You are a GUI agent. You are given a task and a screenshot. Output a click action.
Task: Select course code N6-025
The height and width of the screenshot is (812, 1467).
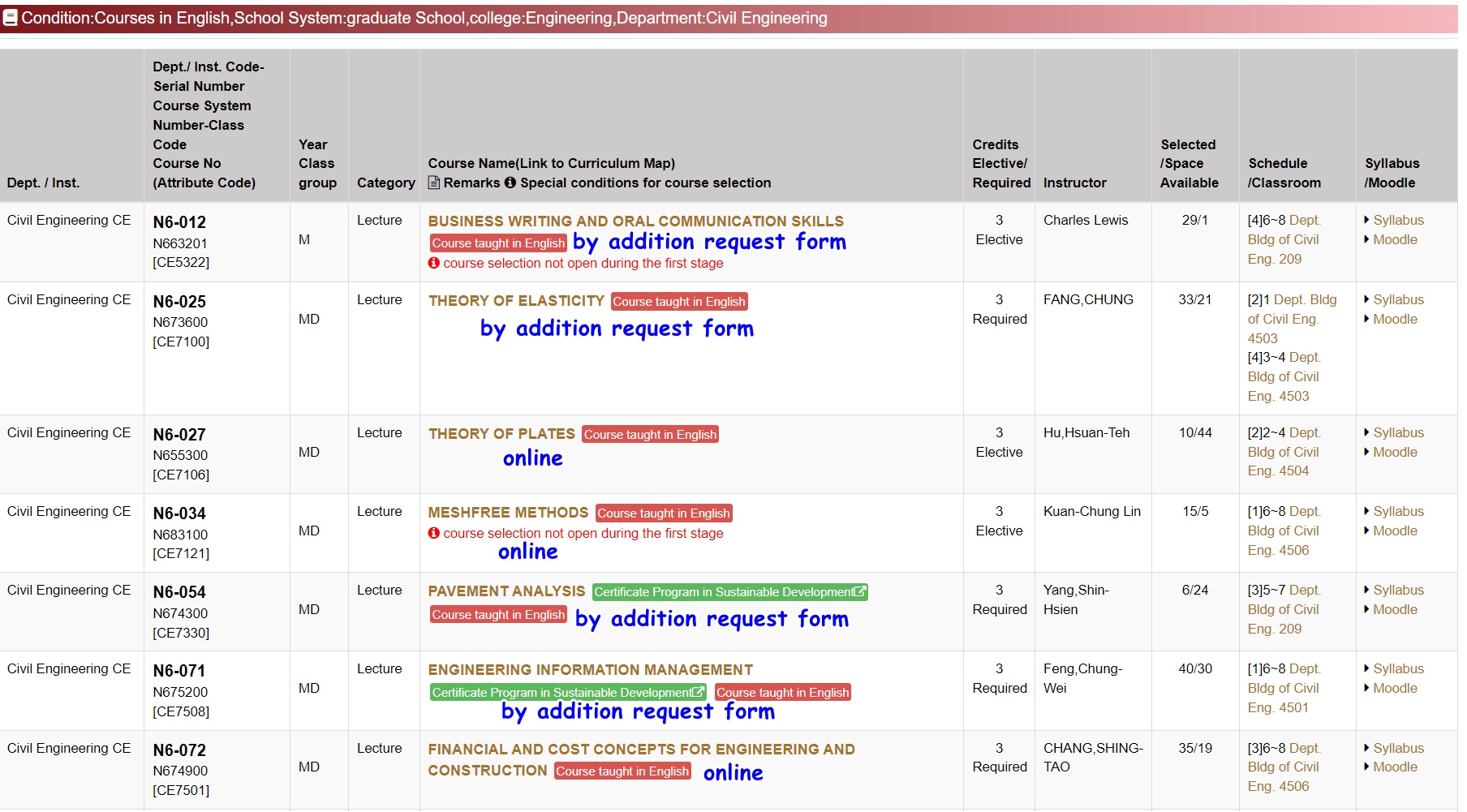[179, 302]
